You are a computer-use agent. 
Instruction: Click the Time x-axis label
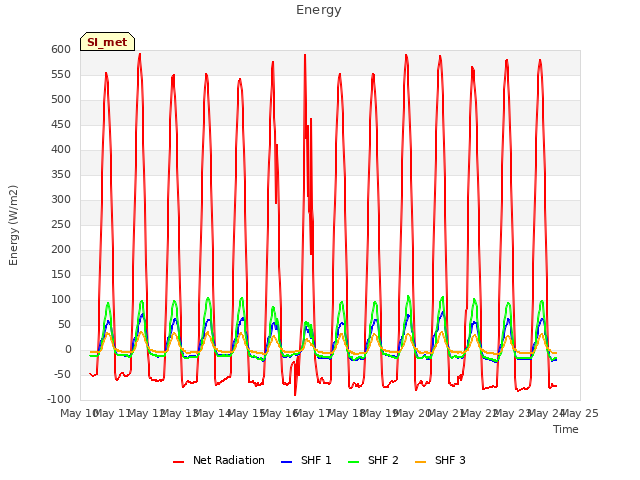click(x=566, y=429)
